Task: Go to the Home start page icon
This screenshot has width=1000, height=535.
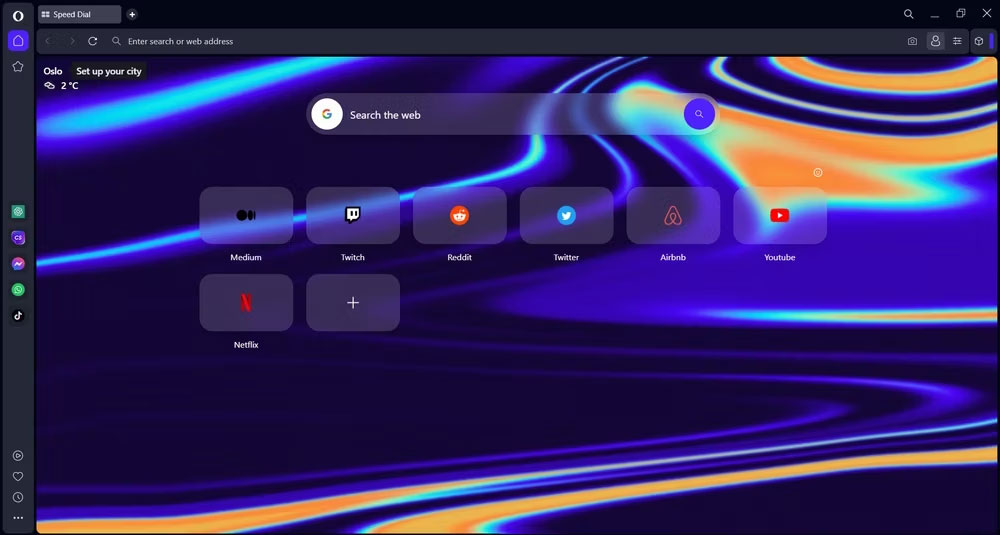Action: 18,41
